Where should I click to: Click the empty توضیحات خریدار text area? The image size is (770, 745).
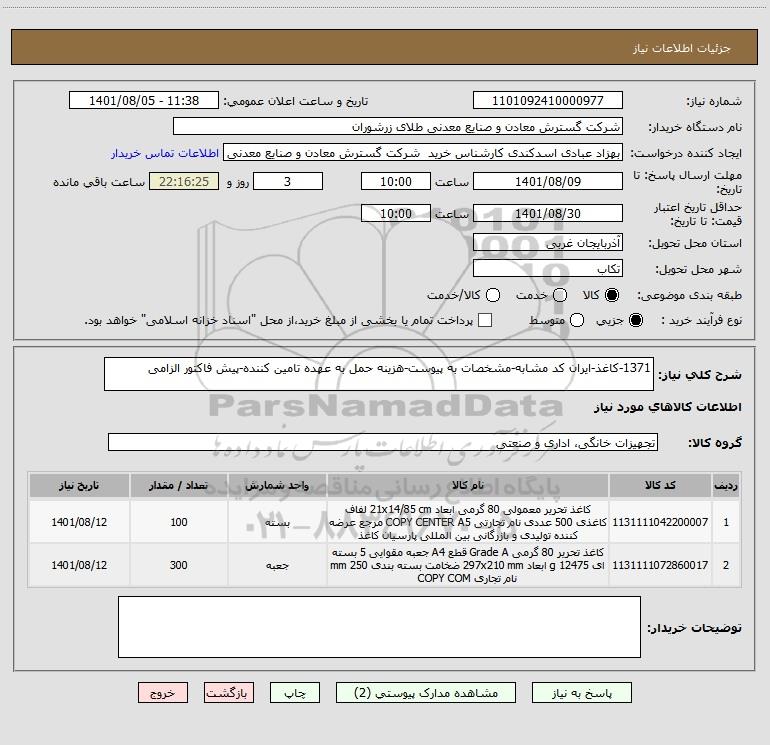[x=379, y=627]
